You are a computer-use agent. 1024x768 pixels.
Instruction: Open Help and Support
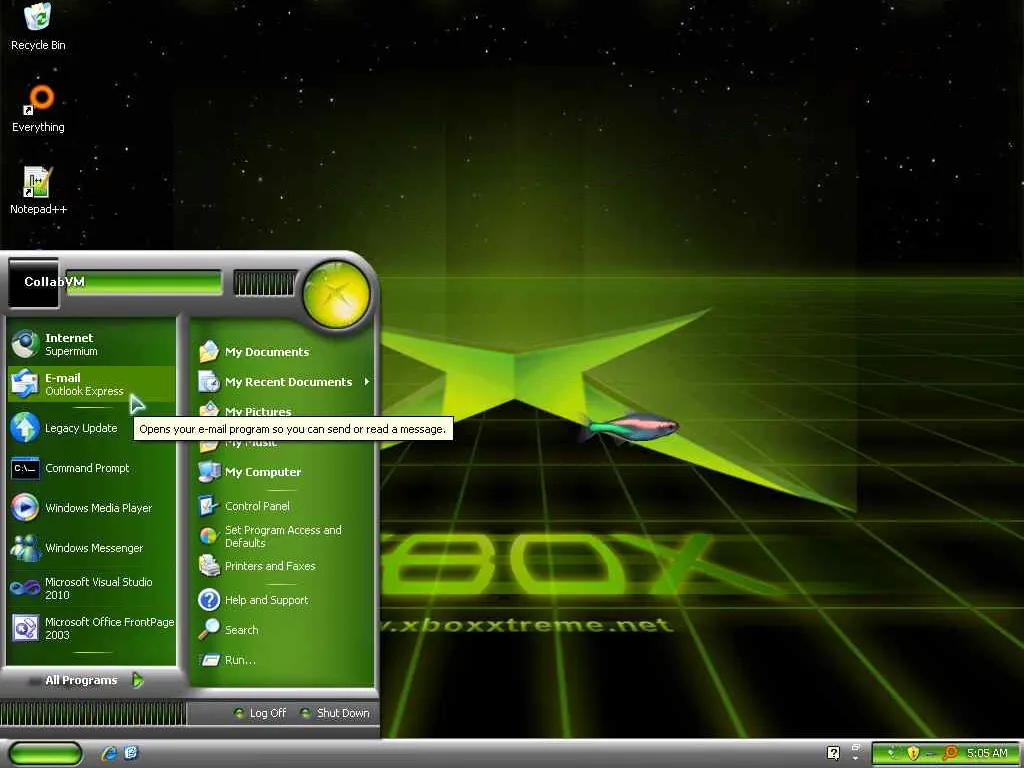coord(284,600)
